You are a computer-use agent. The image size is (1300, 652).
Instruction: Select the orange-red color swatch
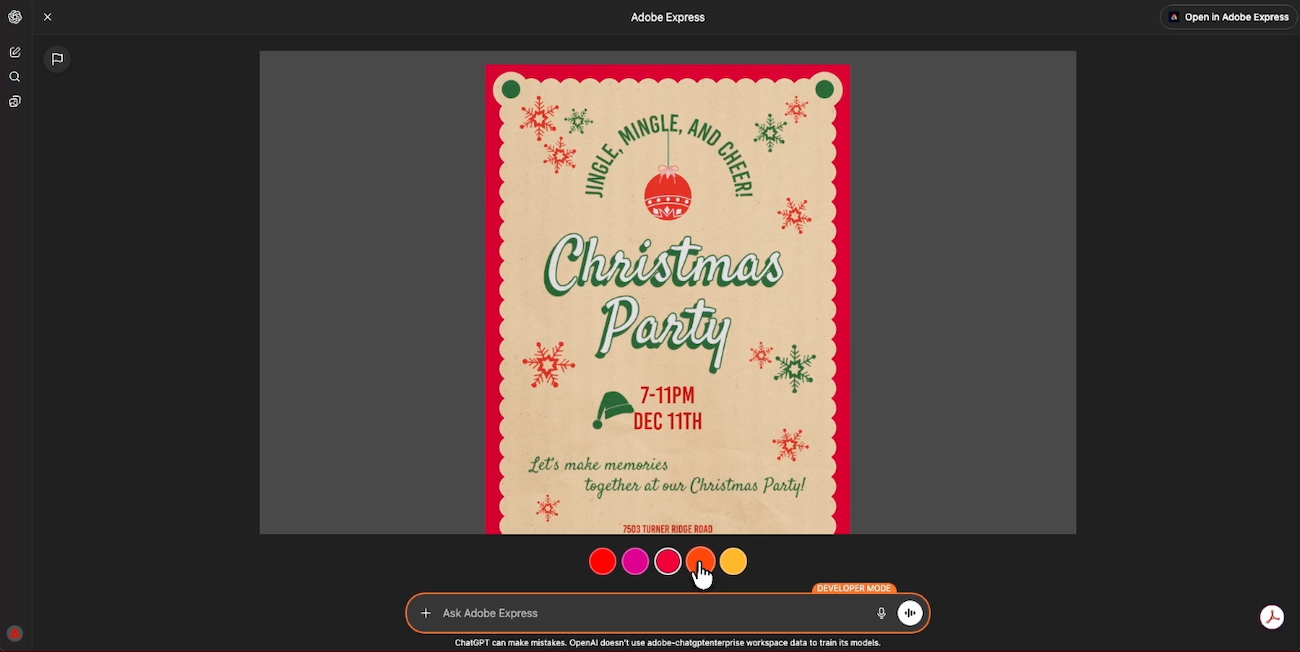coord(700,560)
